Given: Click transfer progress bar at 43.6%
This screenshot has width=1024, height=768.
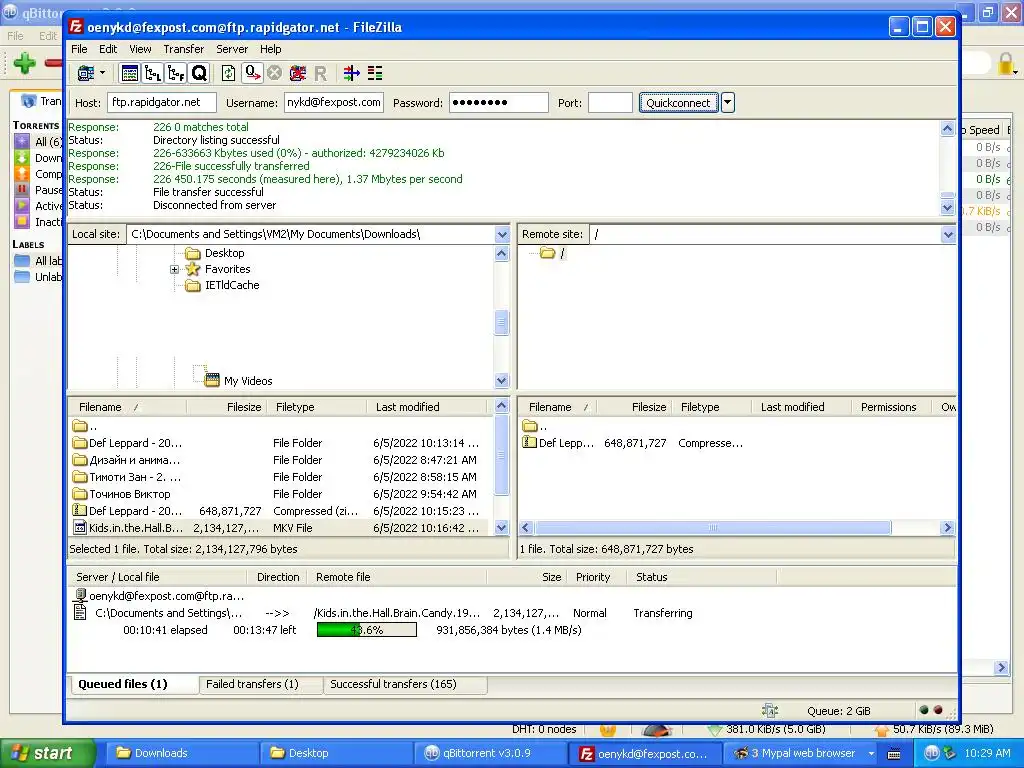Looking at the screenshot, I should coord(367,630).
